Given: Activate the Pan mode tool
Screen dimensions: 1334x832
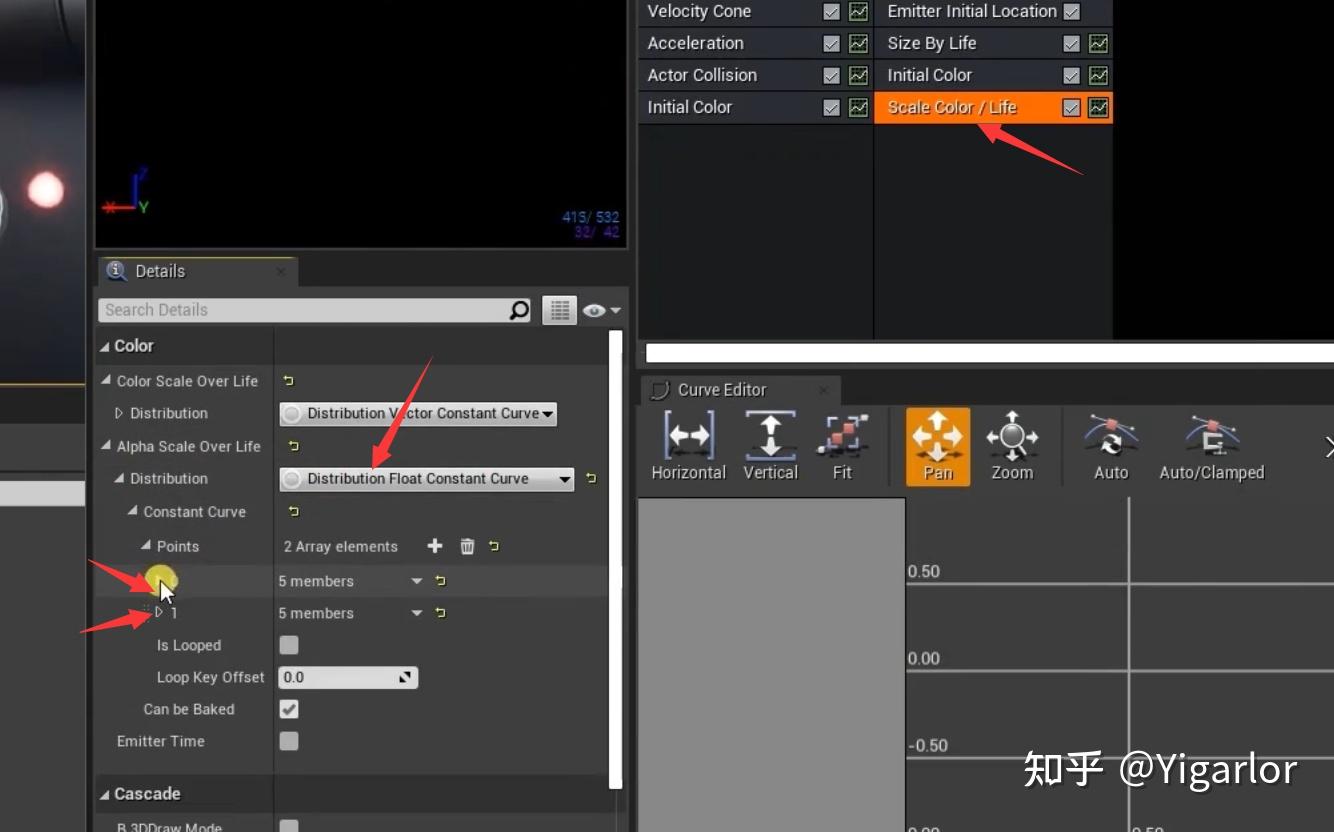Looking at the screenshot, I should click(x=938, y=447).
